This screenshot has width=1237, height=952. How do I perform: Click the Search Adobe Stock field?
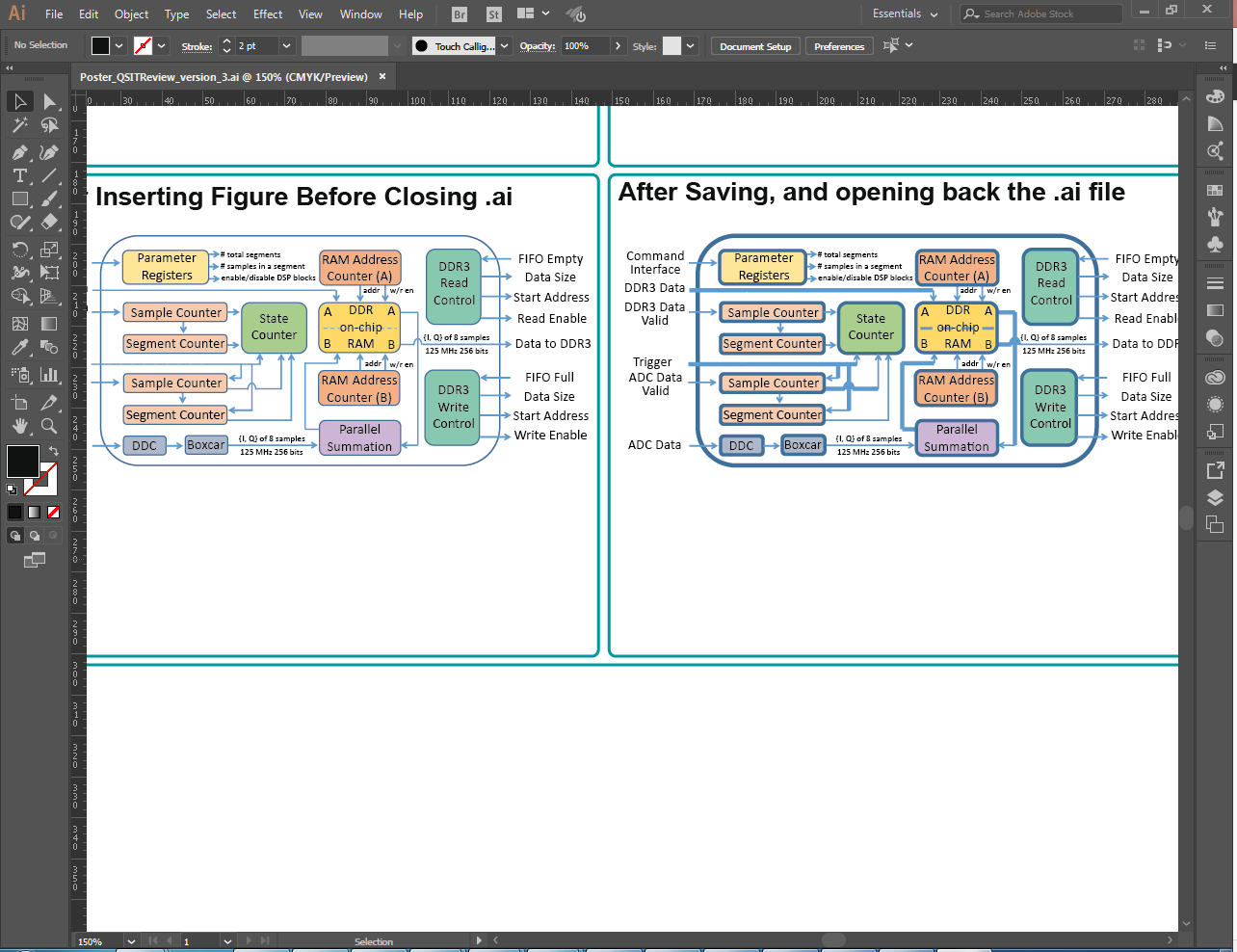(x=1041, y=14)
